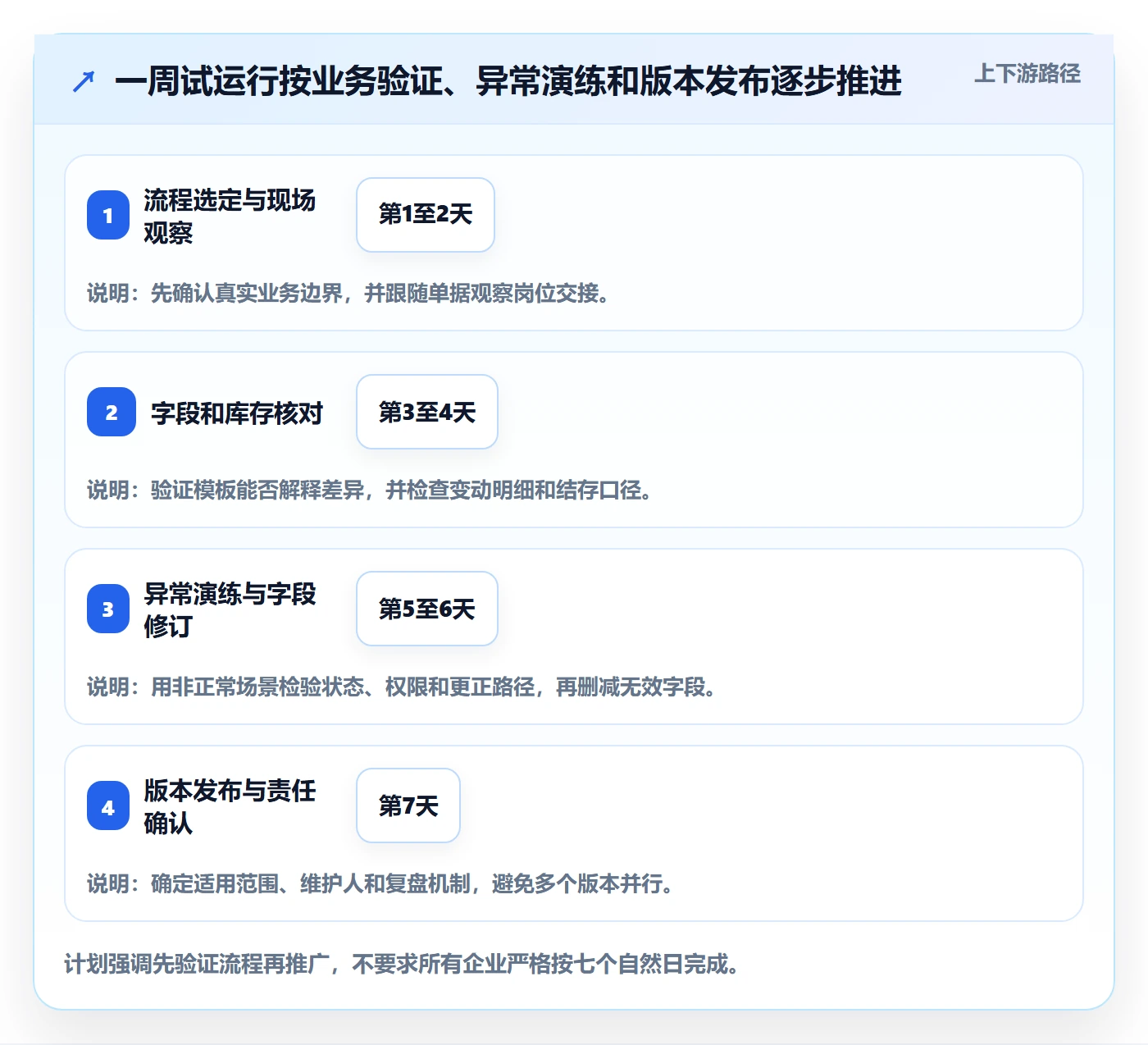This screenshot has height=1045, width=1148.
Task: Click the step title 流程选定与现场观察
Action: [x=230, y=216]
